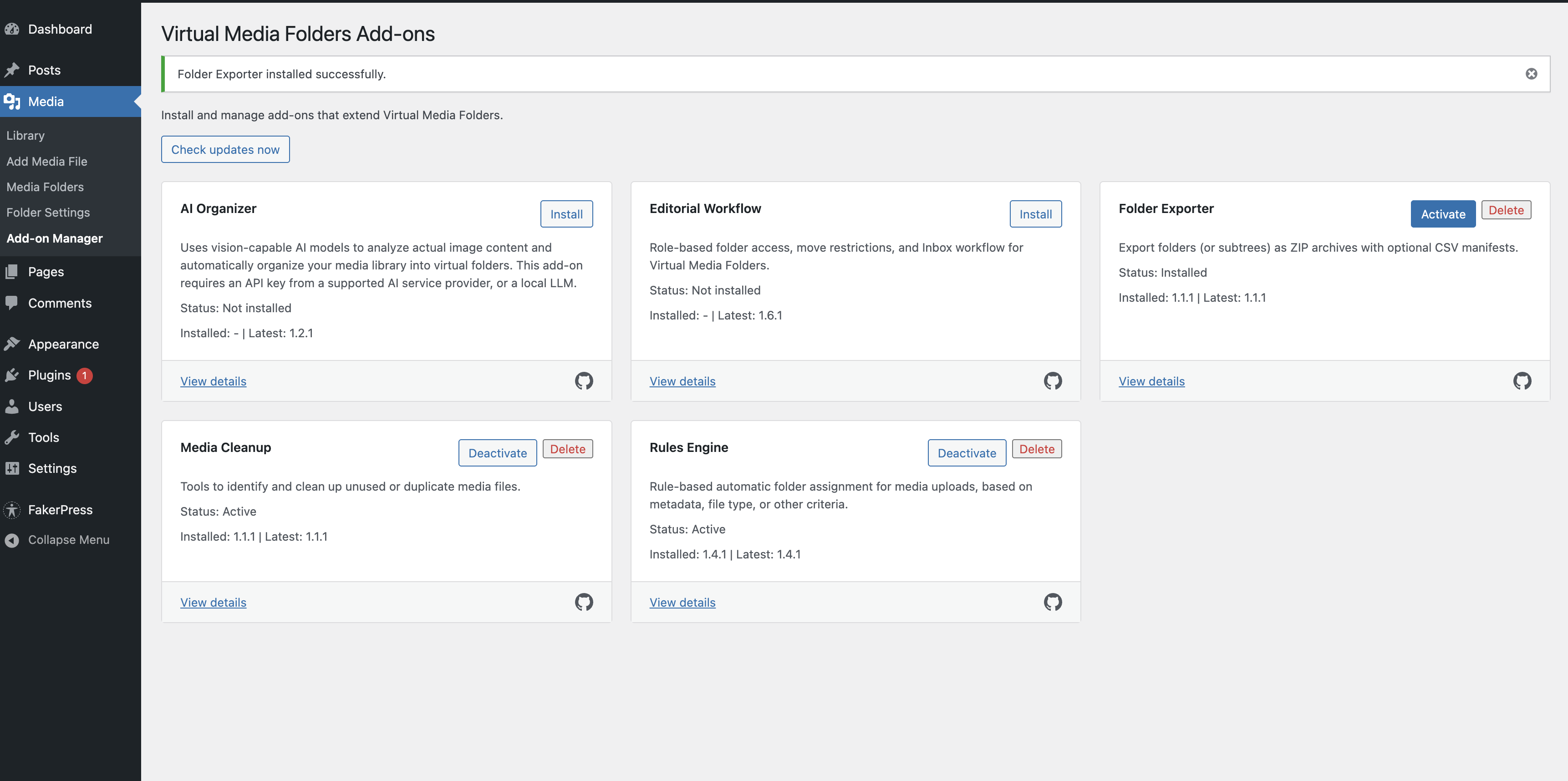Screen dimensions: 1568x781
Task: Open GitHub icon on Media Cleanup card
Action: 584,602
